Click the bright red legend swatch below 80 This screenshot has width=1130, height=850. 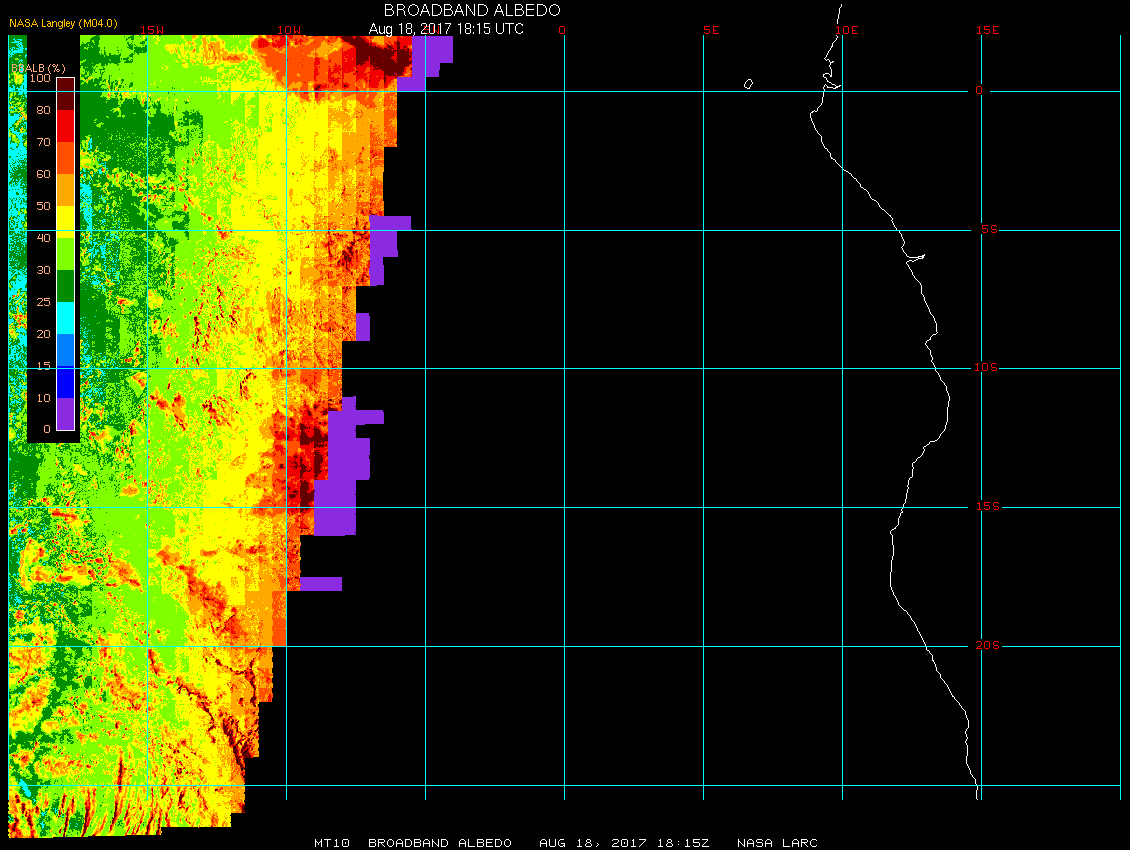click(x=66, y=125)
